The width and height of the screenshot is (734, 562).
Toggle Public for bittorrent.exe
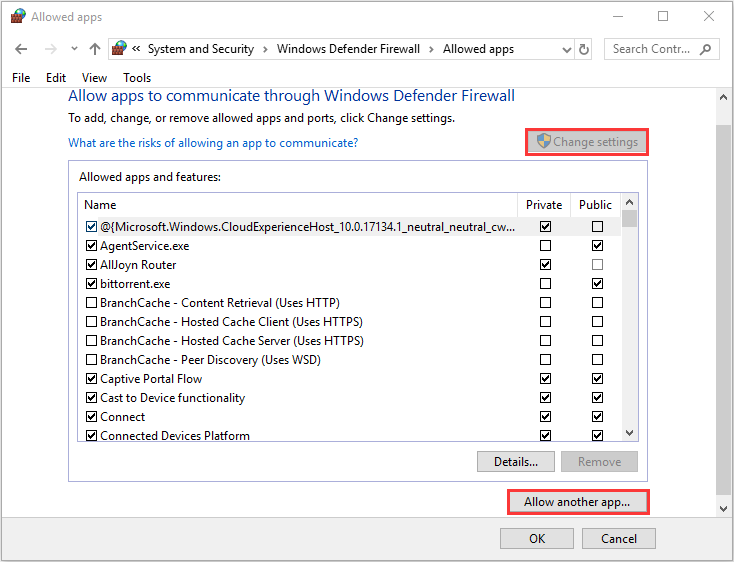597,284
